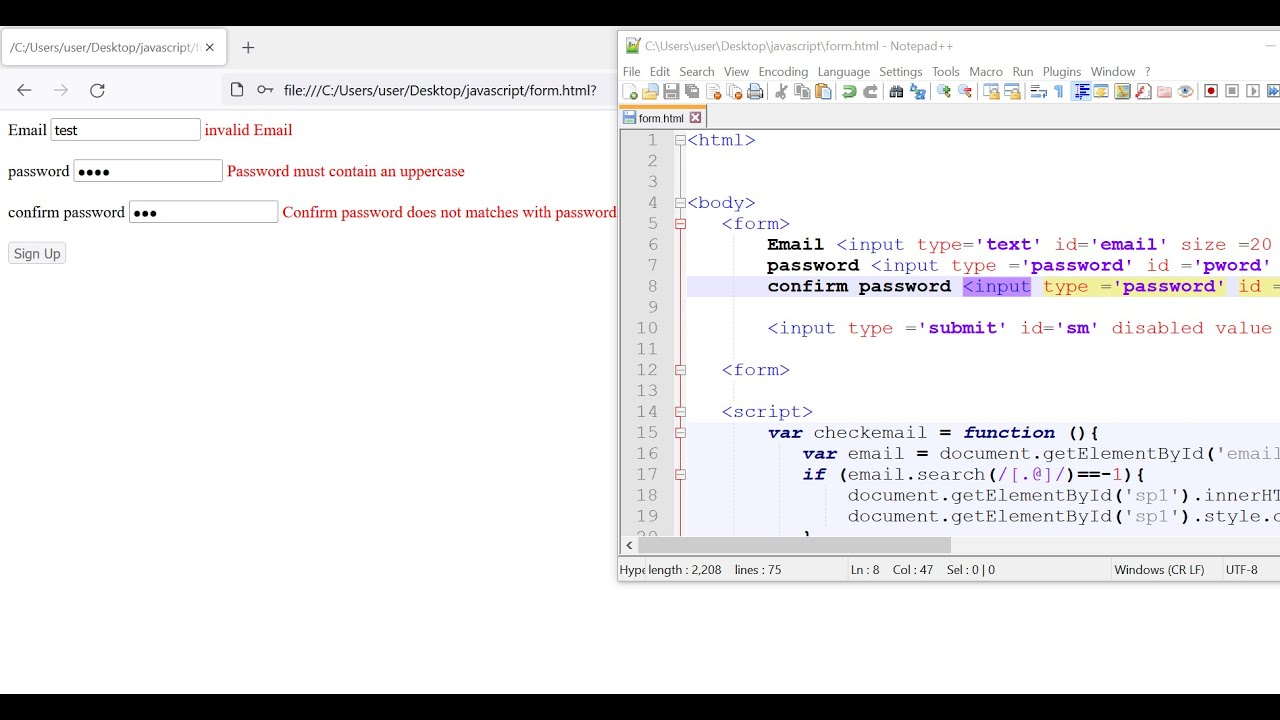Toggle word wrap in Notepad++
This screenshot has width=1280, height=720.
[x=1038, y=91]
